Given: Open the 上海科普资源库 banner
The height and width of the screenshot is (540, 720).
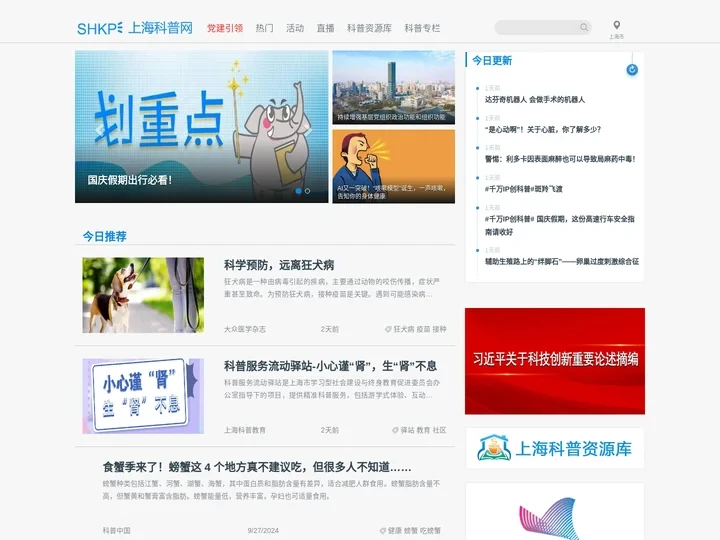Looking at the screenshot, I should 555,449.
